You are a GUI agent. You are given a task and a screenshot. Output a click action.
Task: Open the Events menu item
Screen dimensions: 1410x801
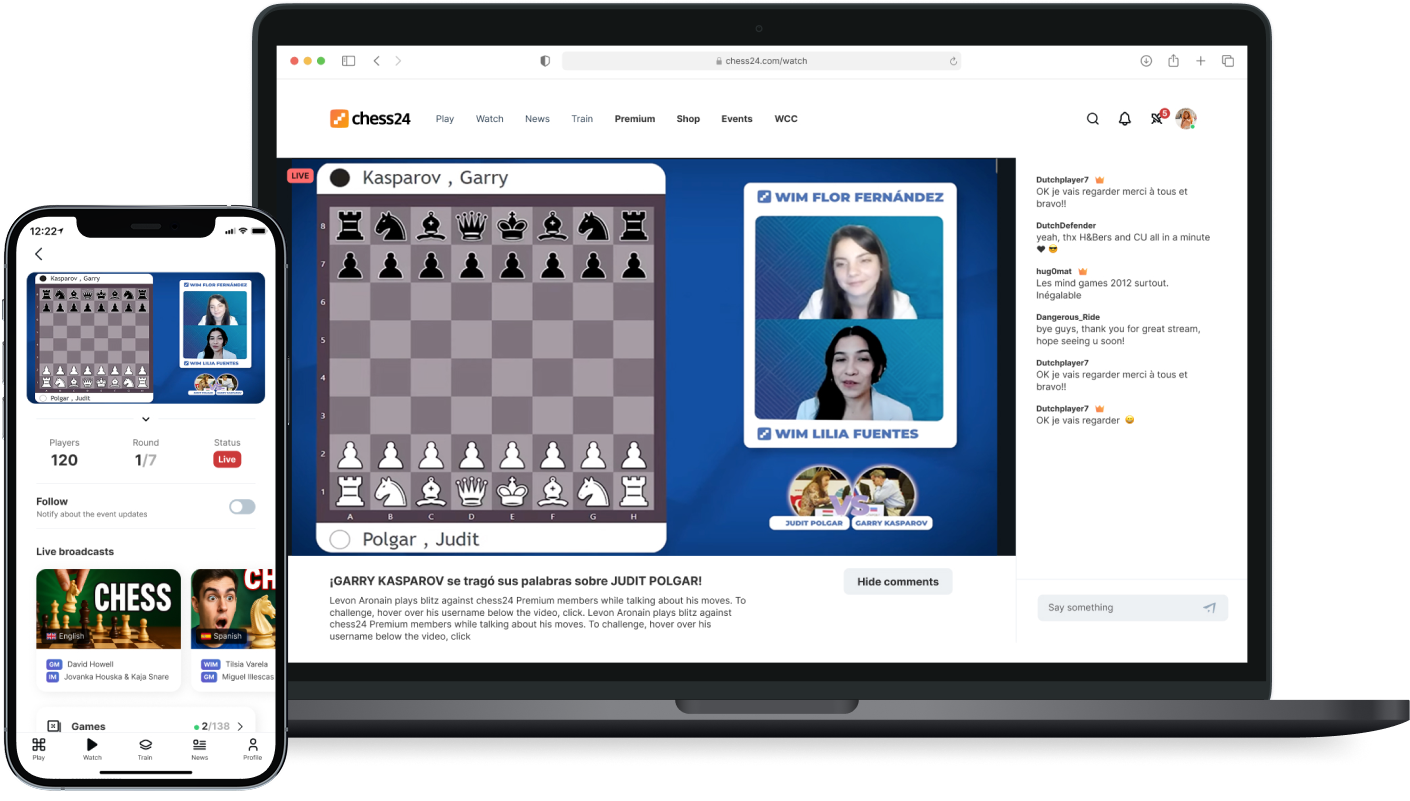[x=737, y=119]
